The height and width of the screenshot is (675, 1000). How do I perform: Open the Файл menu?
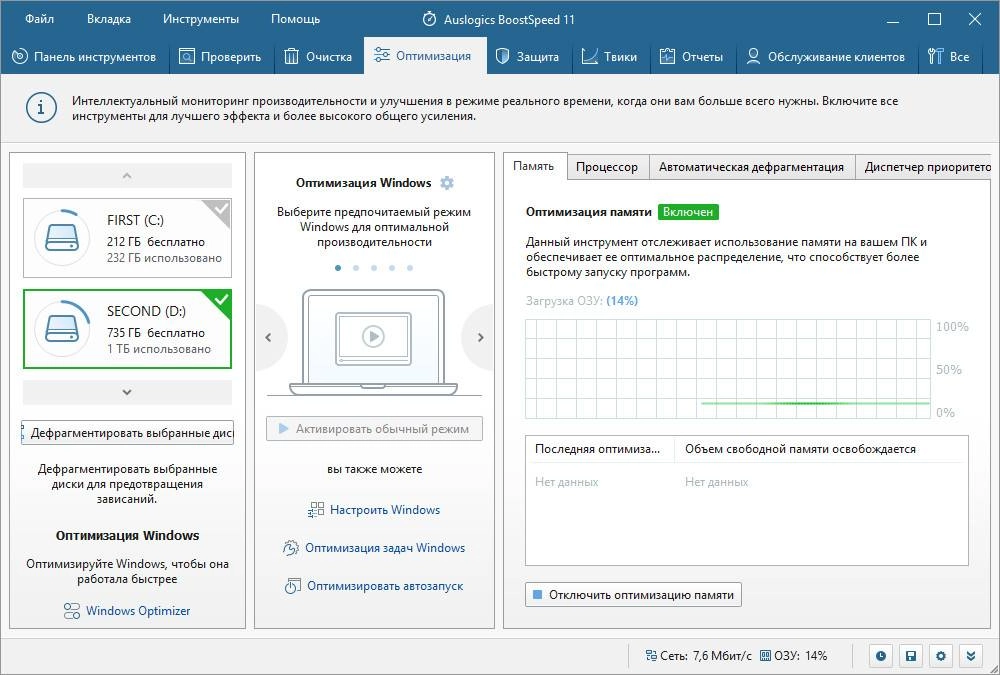pos(40,19)
